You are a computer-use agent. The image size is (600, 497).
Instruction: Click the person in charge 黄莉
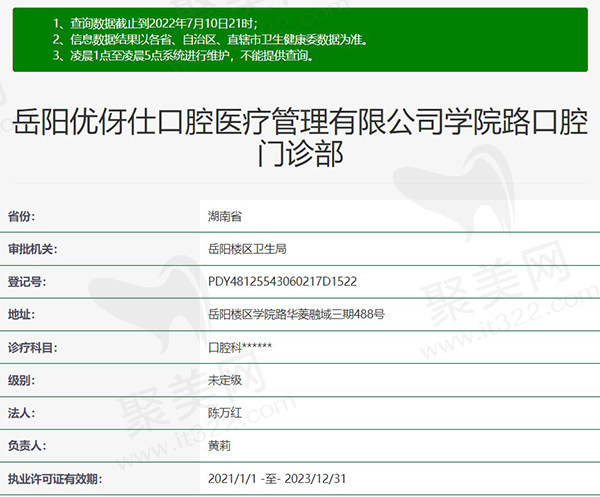click(x=219, y=446)
